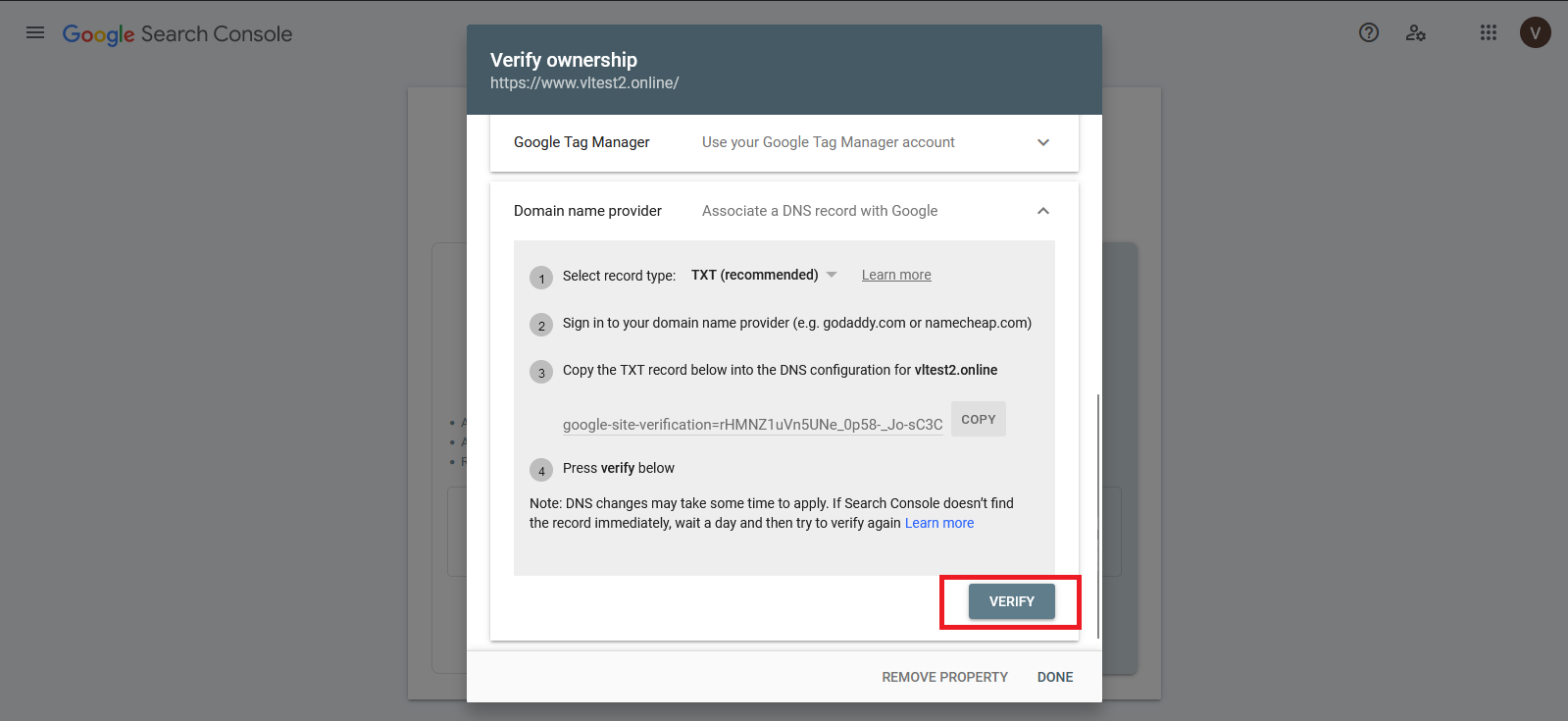The height and width of the screenshot is (721, 1568).
Task: Select the google-site-verification TXT record field
Action: (x=753, y=425)
